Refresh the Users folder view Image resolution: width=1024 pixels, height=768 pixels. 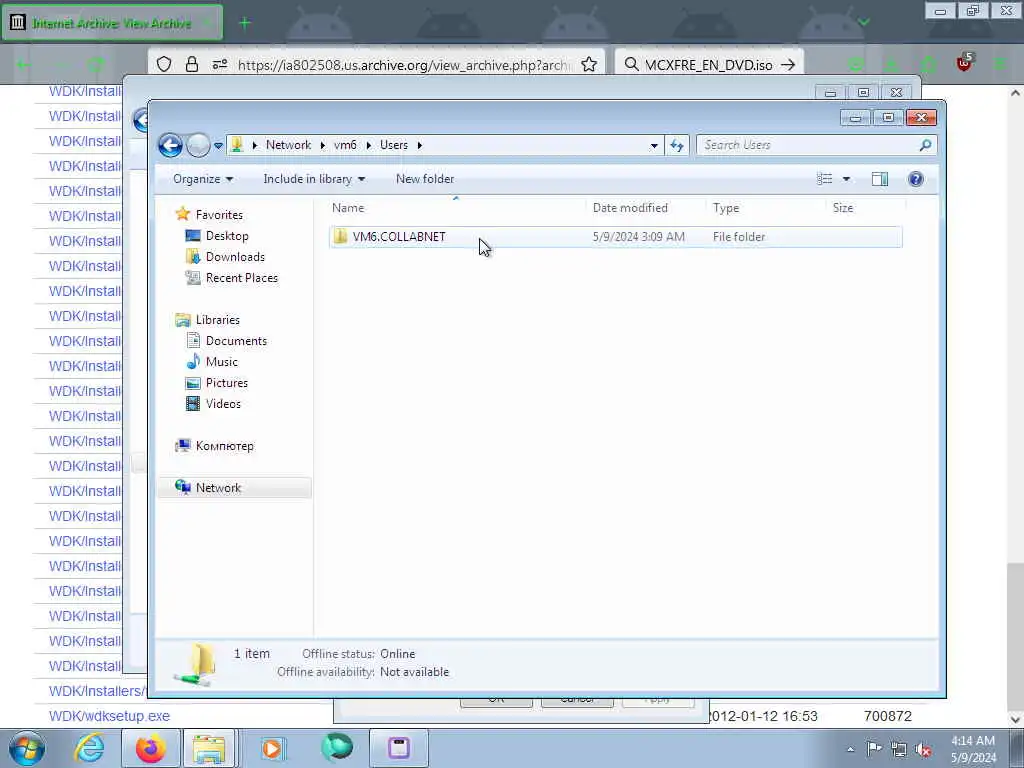677,146
